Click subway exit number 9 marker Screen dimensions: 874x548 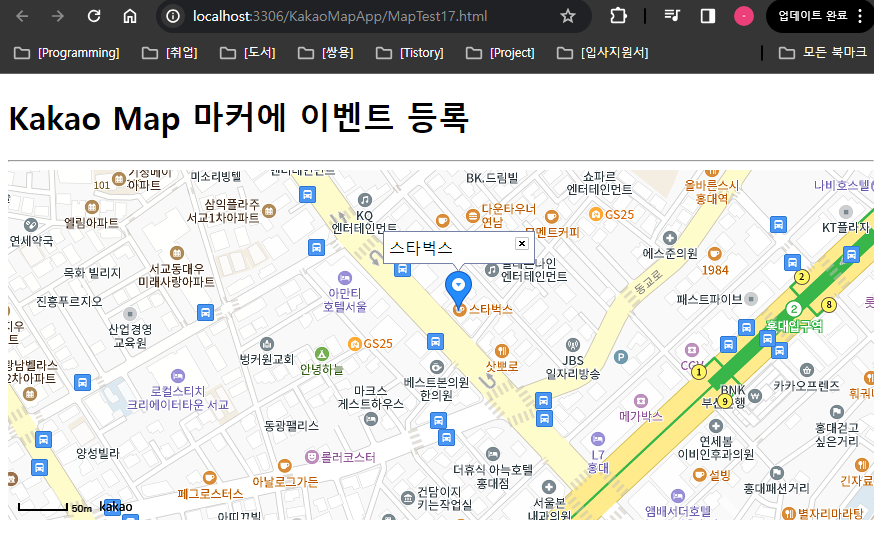[725, 401]
